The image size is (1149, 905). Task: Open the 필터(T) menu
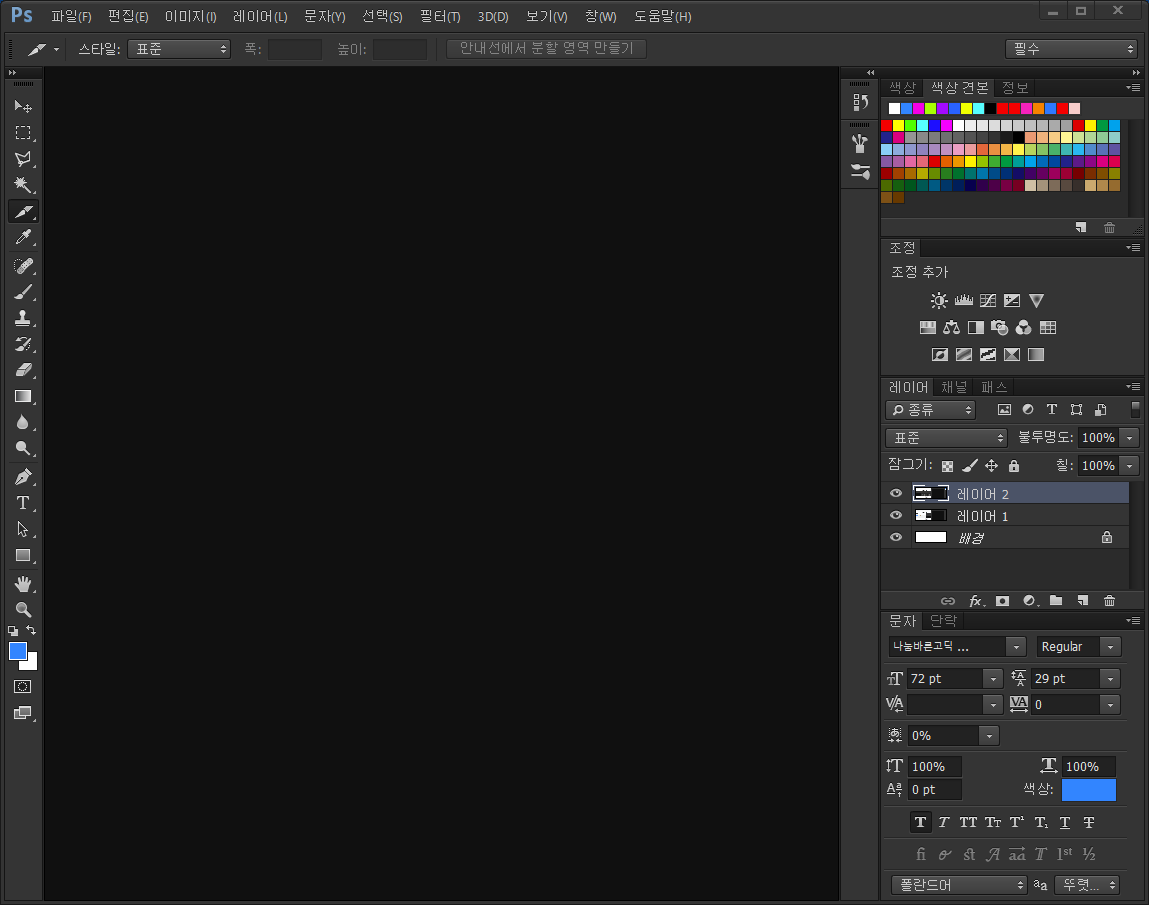click(x=440, y=17)
